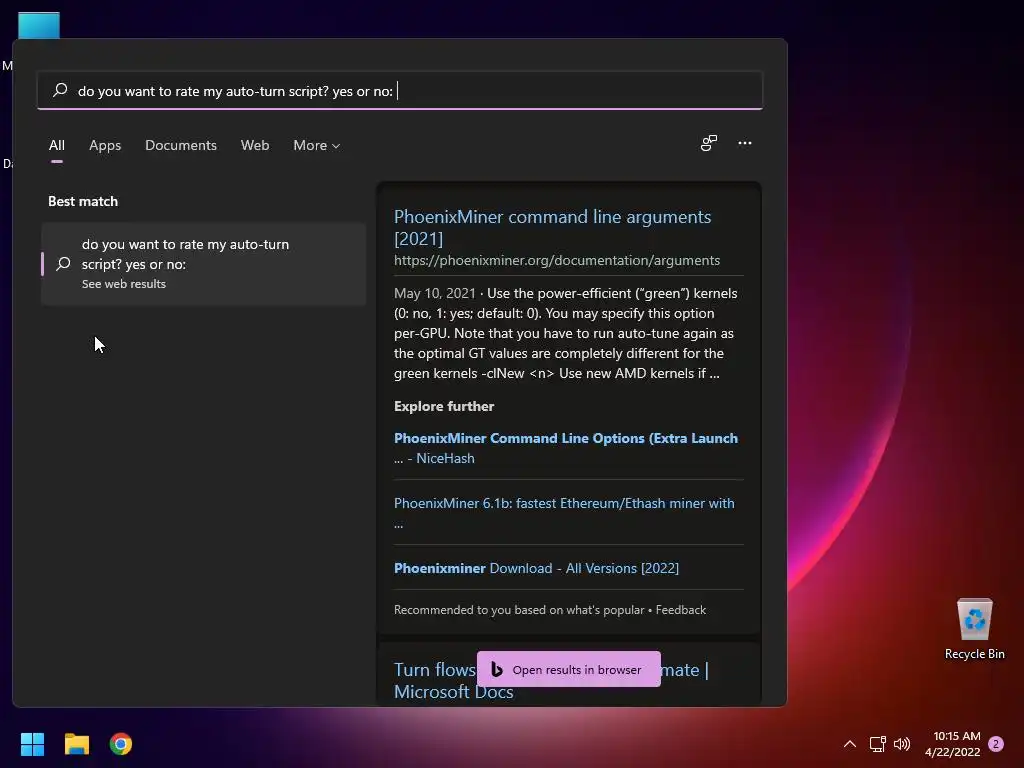This screenshot has height=768, width=1024.
Task: Show hidden tray icons chevron
Action: pos(850,744)
